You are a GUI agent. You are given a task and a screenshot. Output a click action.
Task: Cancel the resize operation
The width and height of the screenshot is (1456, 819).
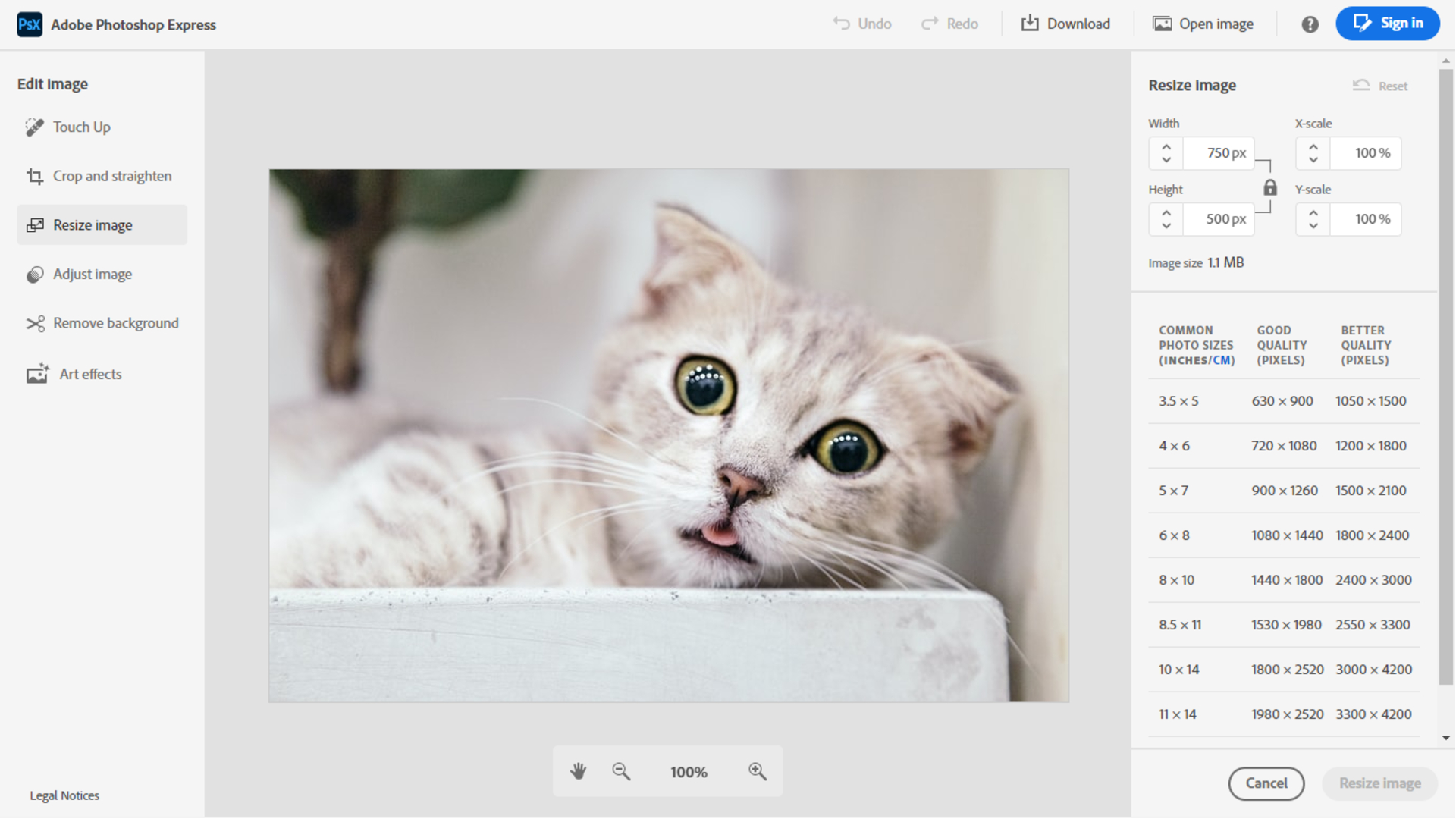[1266, 783]
